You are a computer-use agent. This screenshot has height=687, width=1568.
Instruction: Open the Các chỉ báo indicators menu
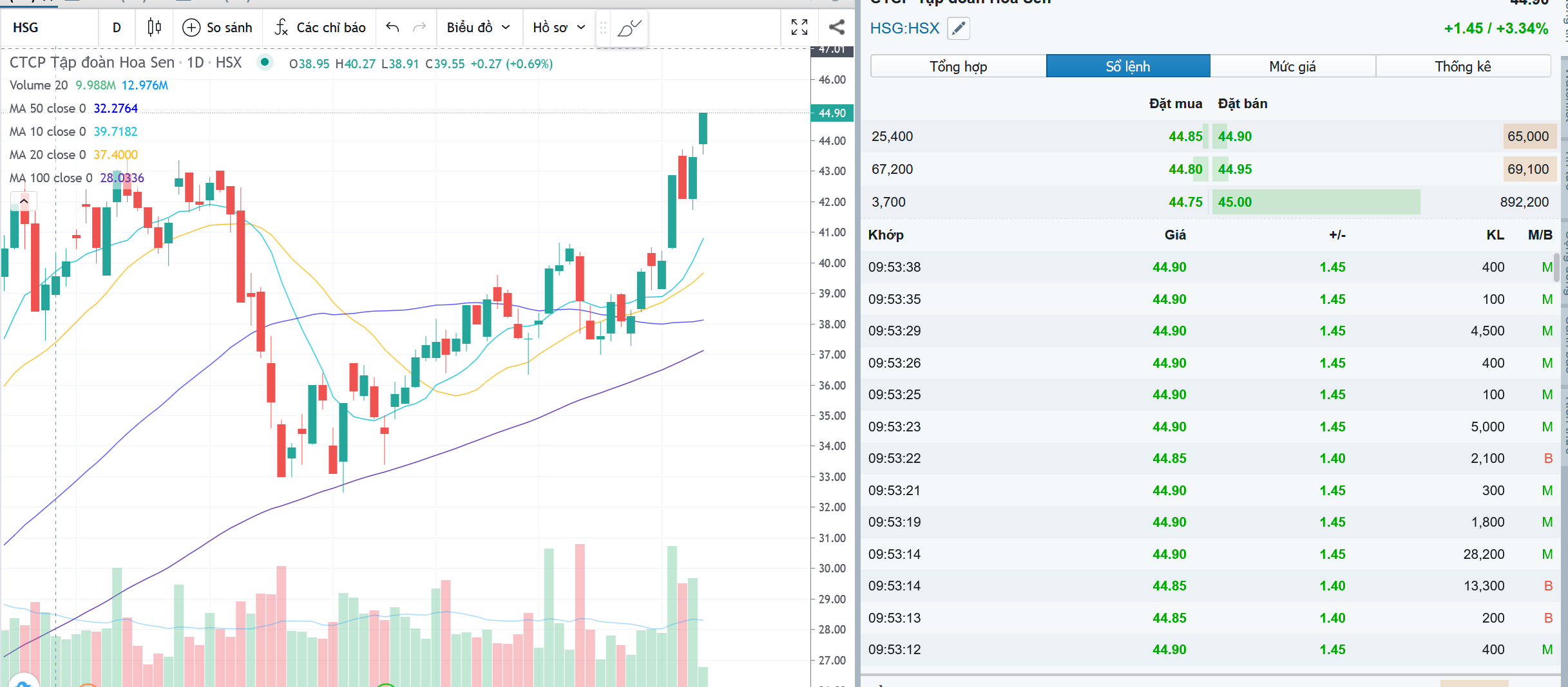coord(320,28)
